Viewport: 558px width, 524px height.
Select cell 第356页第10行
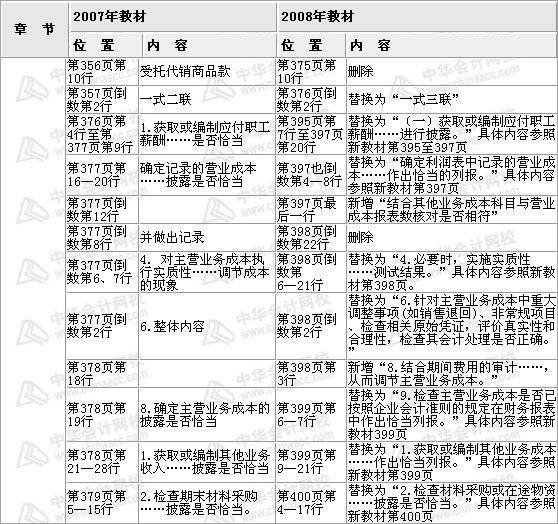(102, 72)
